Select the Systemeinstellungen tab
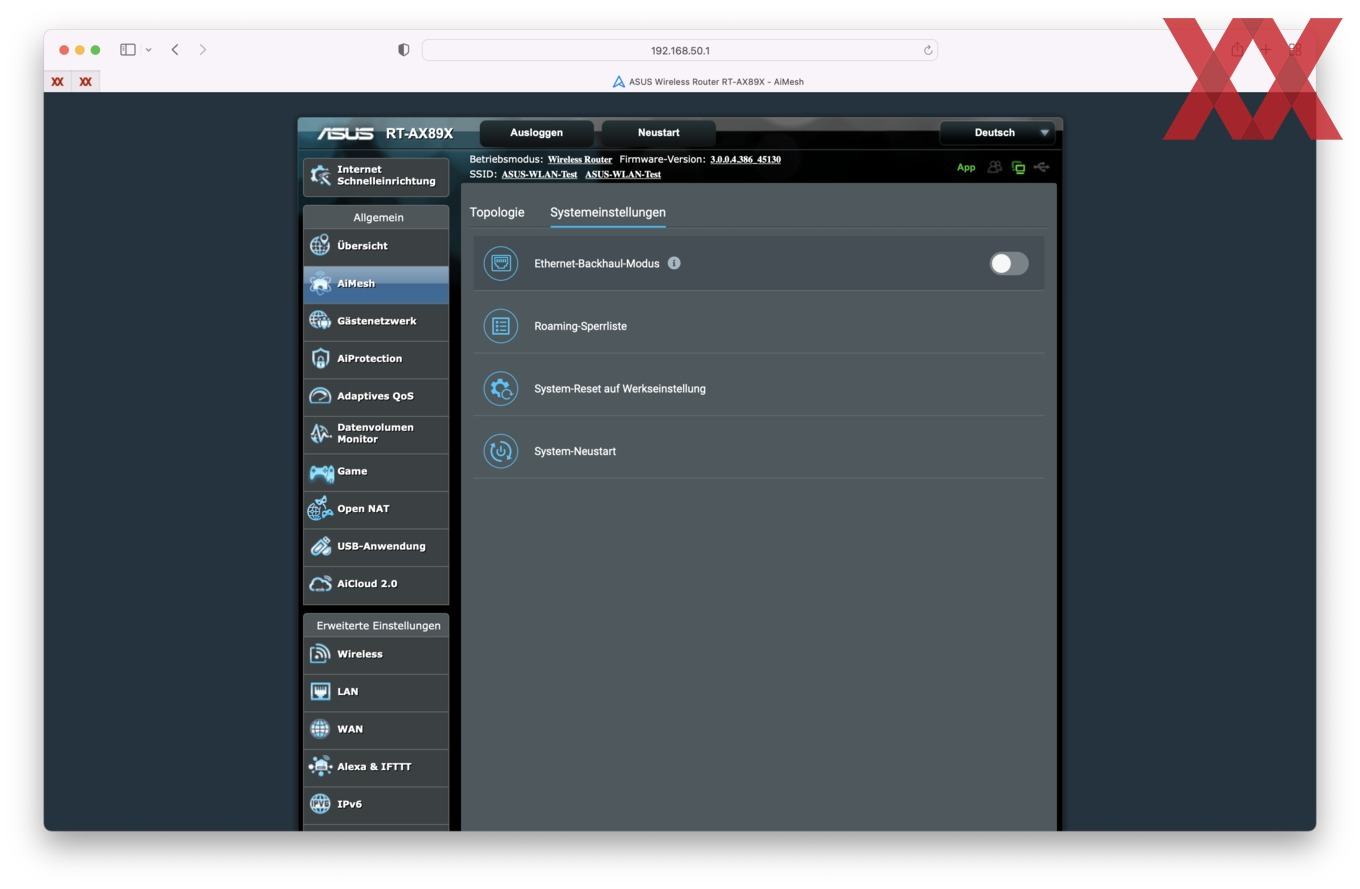1360x889 pixels. (608, 212)
